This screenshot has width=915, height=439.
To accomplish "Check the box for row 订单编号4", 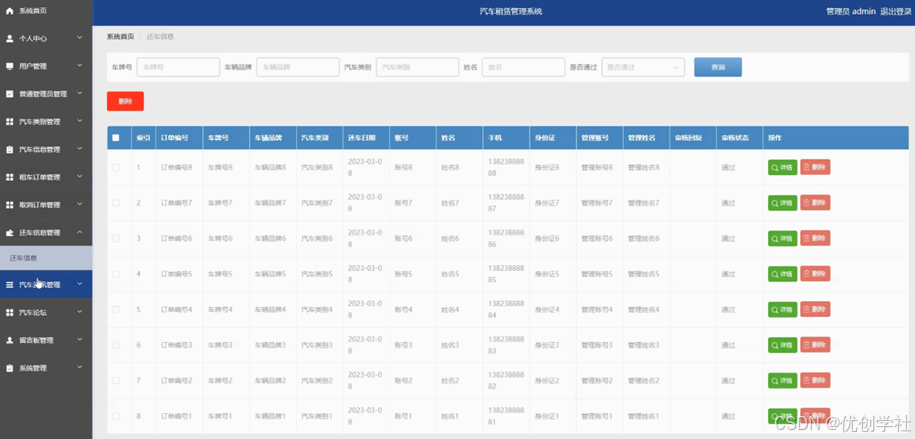I will (116, 310).
